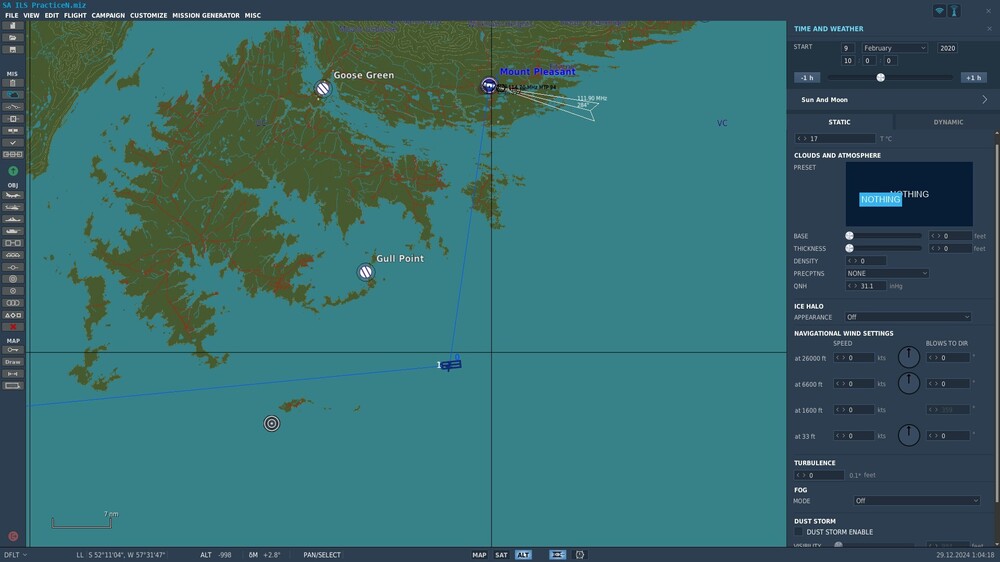Click the antenna tower icon at top right
This screenshot has width=1000, height=562.
954,11
